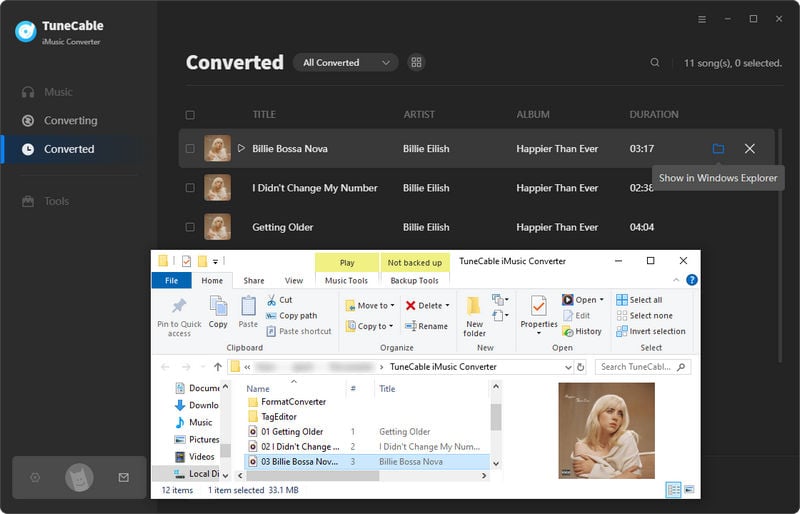Remove Billie Bossa Nova from converted list
Viewport: 800px width, 514px height.
[749, 149]
